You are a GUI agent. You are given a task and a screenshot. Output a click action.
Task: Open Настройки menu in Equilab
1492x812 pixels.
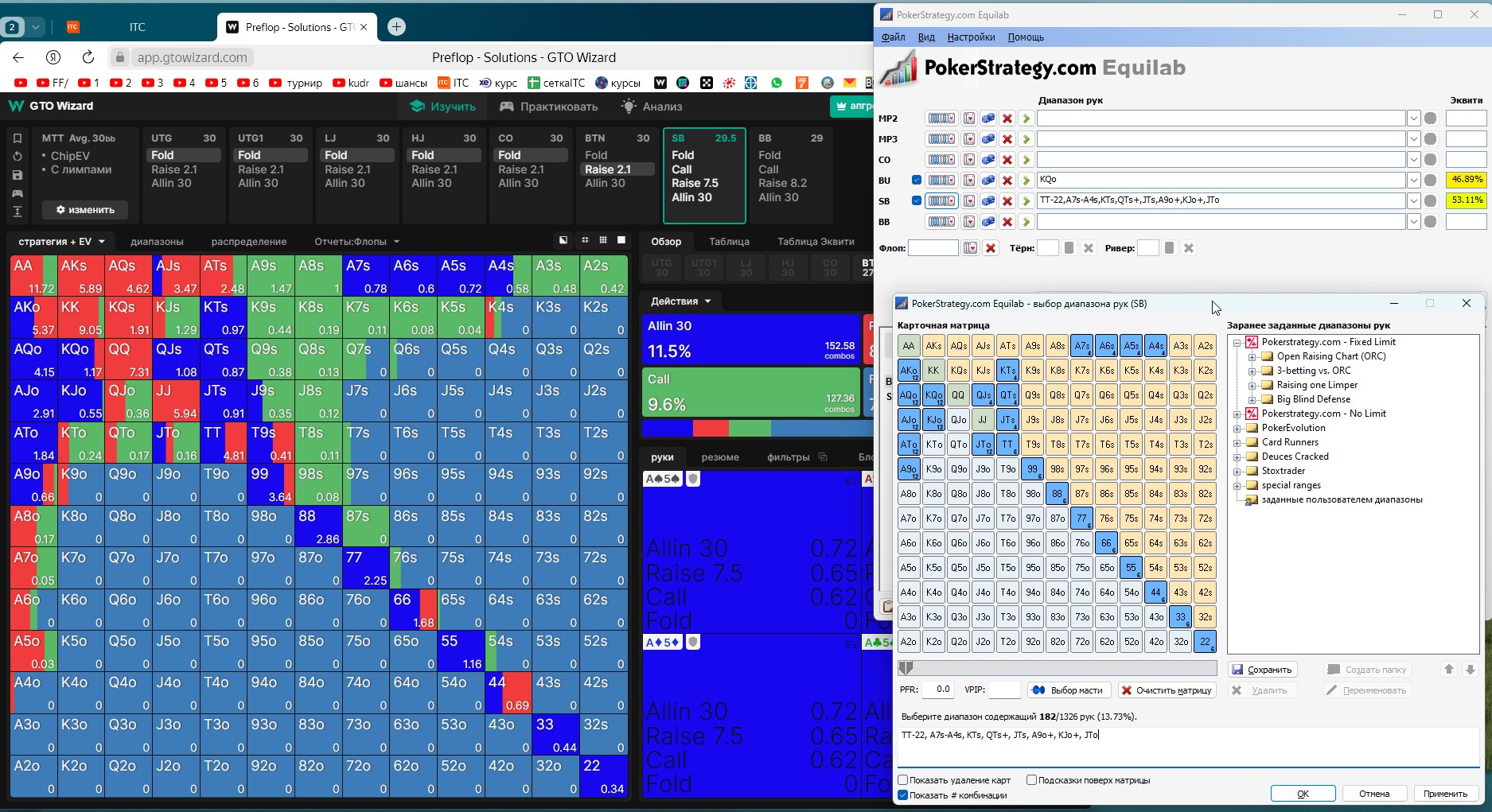(971, 37)
